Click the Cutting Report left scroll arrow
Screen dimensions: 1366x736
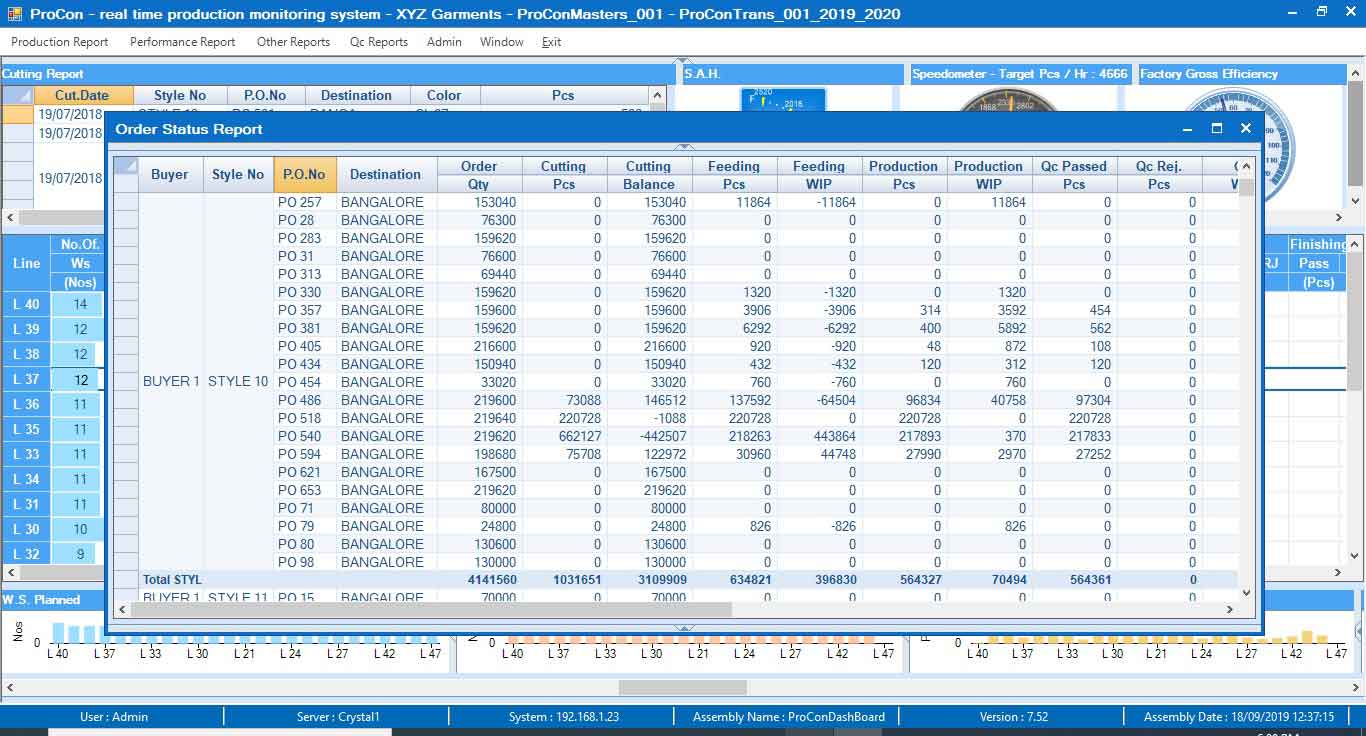point(9,217)
